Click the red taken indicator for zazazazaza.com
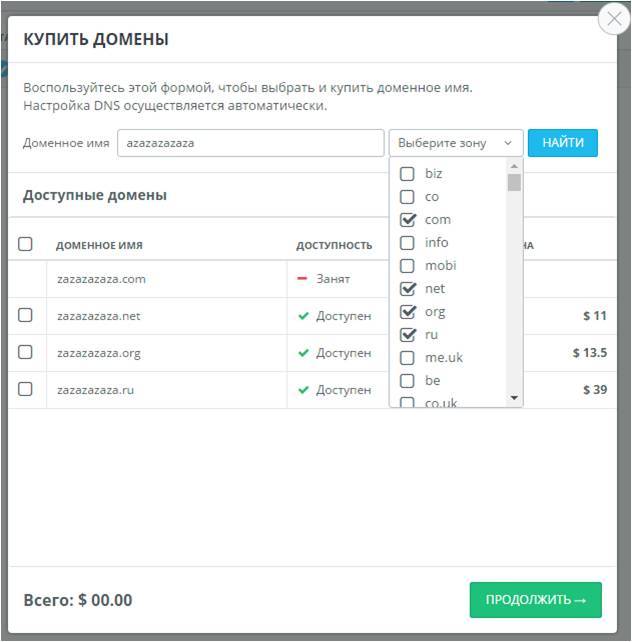The image size is (632, 642). pos(303,279)
